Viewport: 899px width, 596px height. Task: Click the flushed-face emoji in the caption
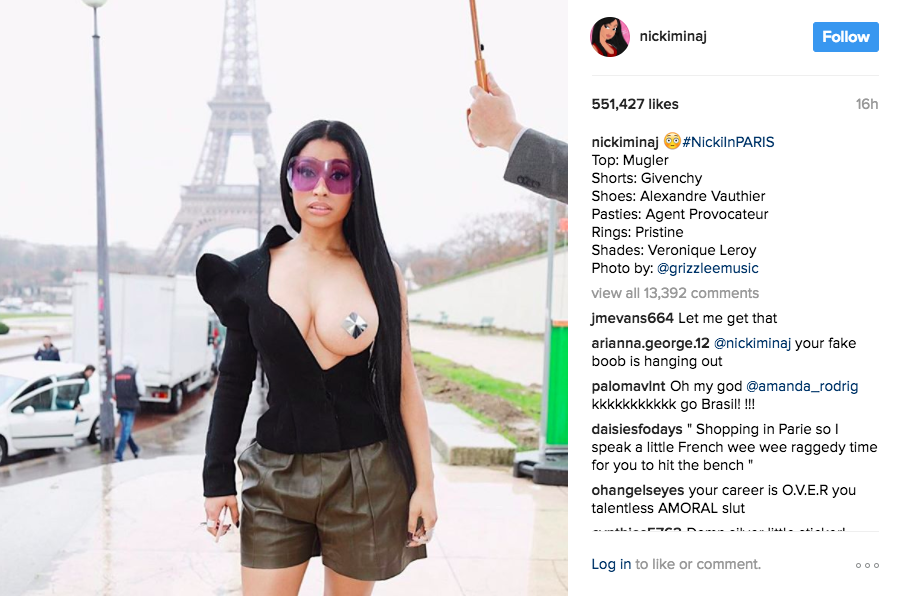click(x=672, y=141)
